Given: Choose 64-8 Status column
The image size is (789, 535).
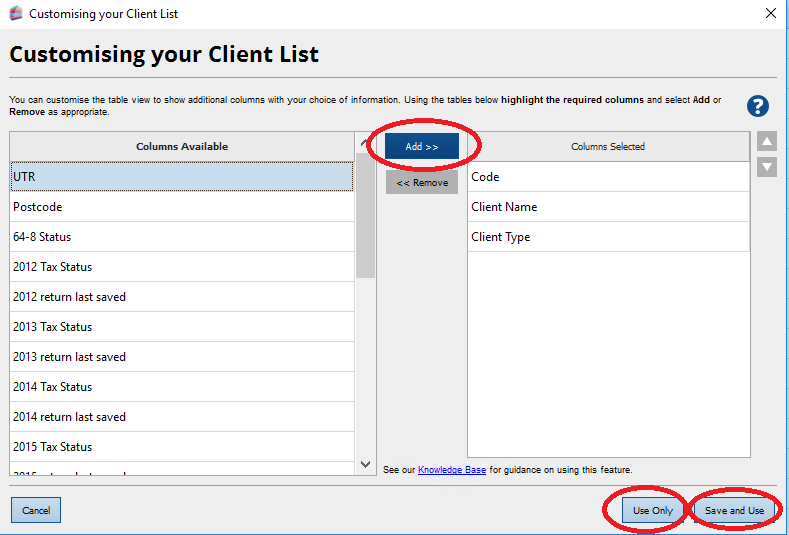Looking at the screenshot, I should tap(181, 237).
